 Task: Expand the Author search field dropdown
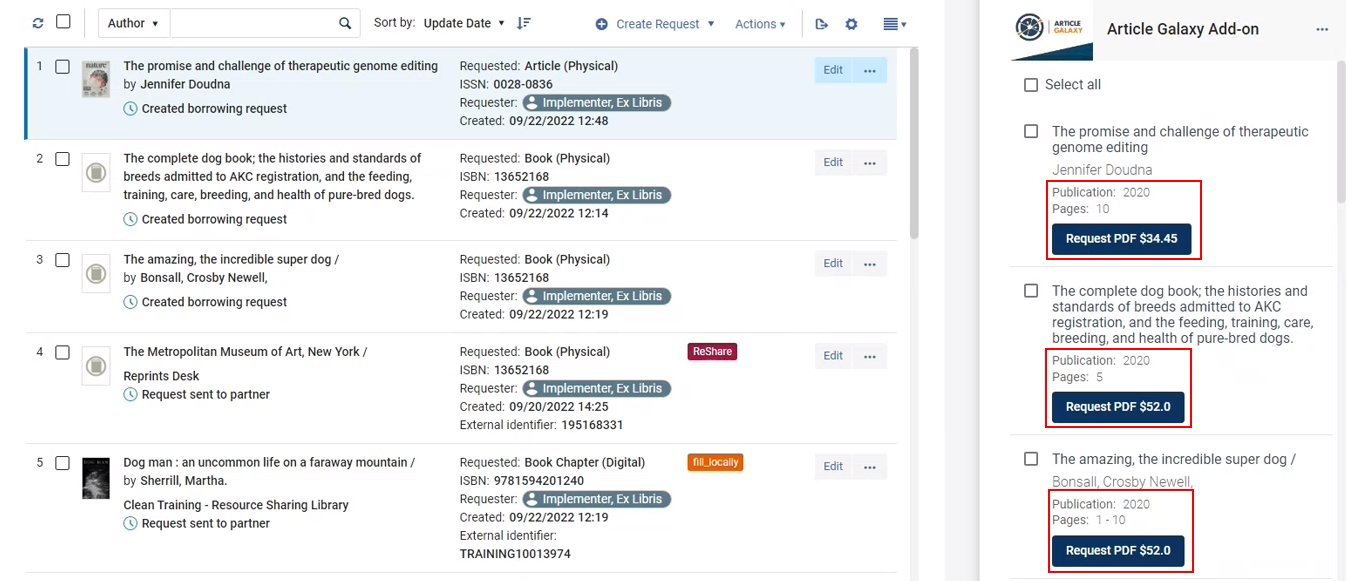point(133,23)
